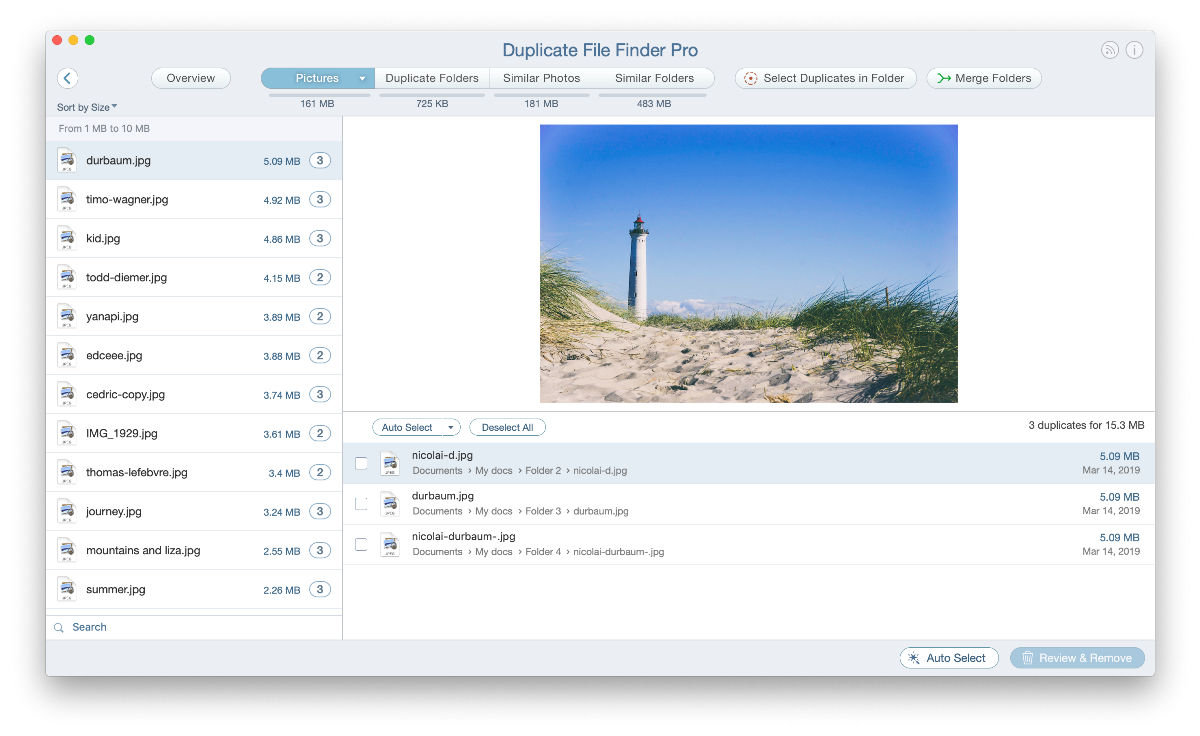
Task: Click Folder 2 in nicolai-d.jpg path
Action: (x=543, y=471)
